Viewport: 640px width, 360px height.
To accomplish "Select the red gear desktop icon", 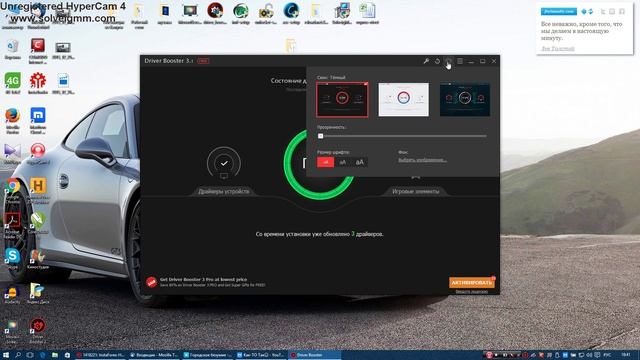I will [x=38, y=83].
